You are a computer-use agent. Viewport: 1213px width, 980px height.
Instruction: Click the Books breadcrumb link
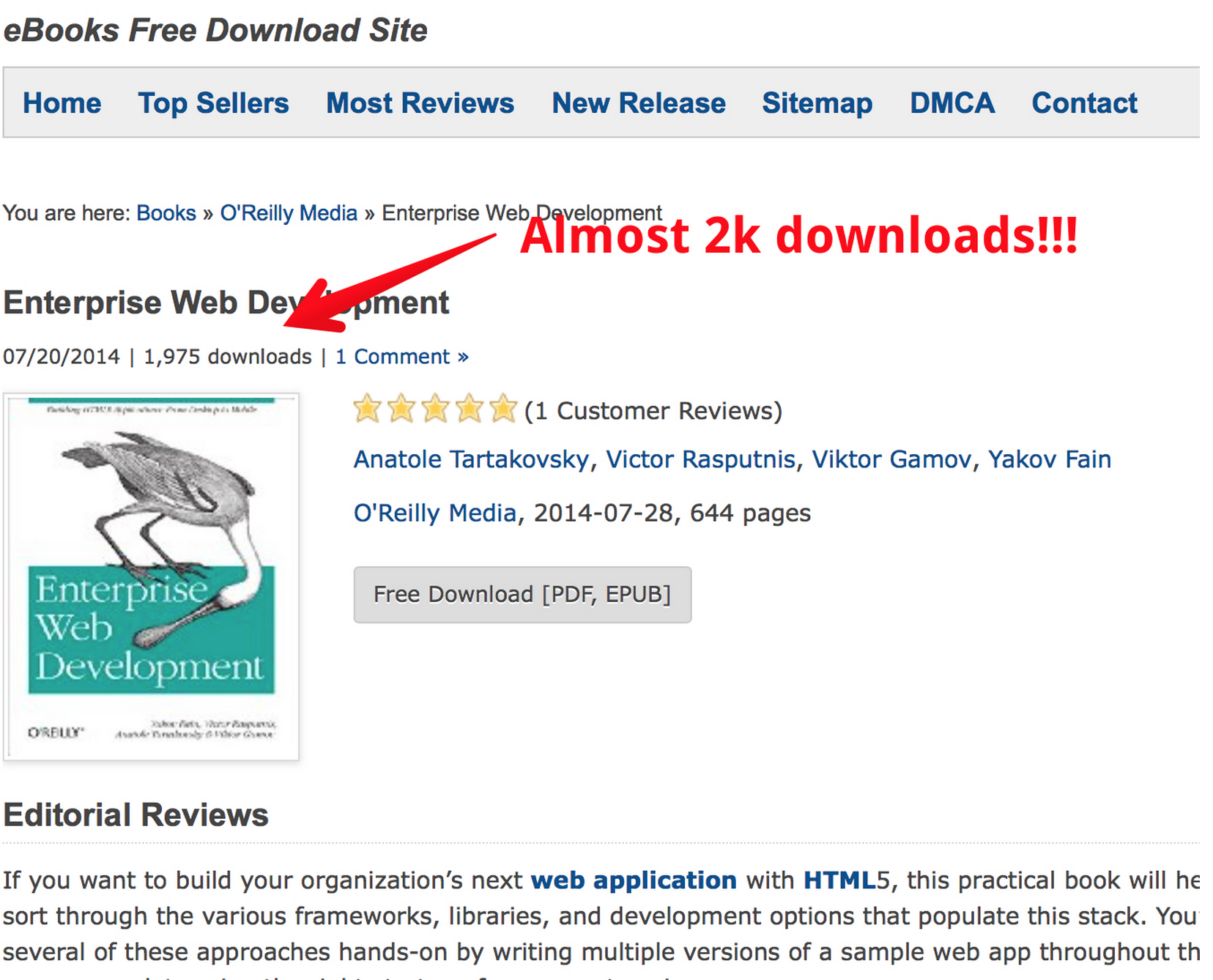(x=166, y=213)
